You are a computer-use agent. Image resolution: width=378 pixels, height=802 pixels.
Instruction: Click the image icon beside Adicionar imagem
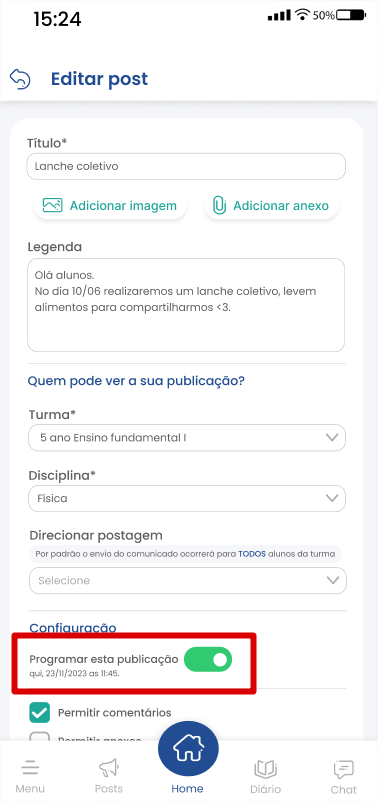coord(52,206)
